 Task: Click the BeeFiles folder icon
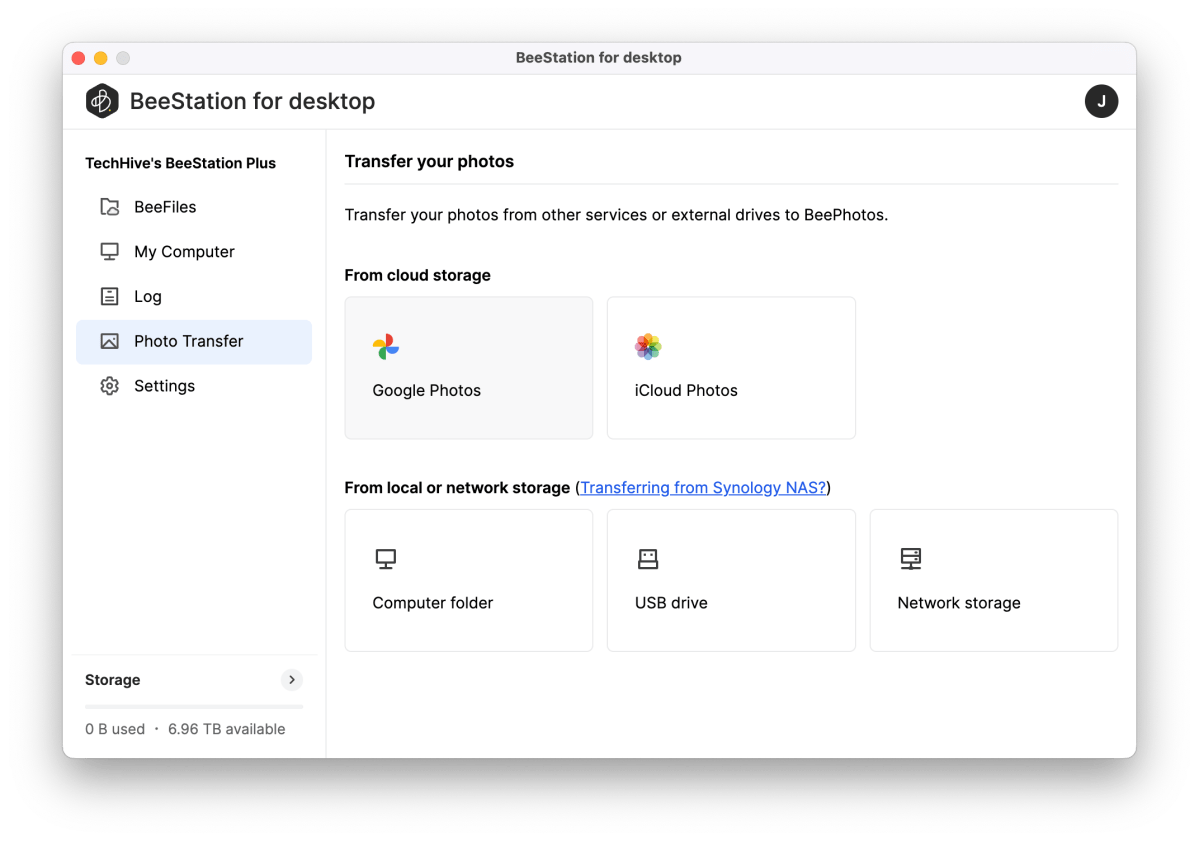109,206
